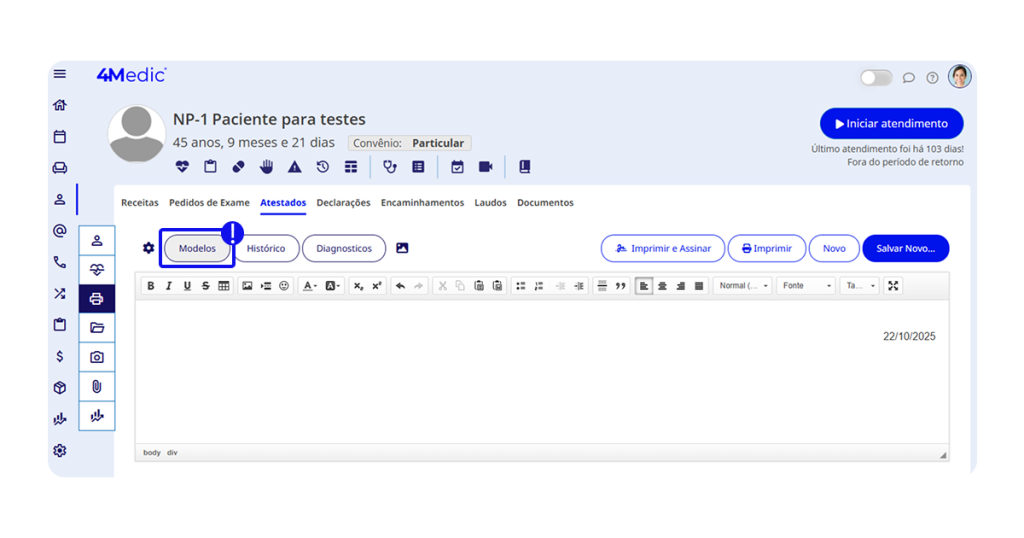This screenshot has width=1024, height=538.
Task: Click the pill medication icon in patient header
Action: [x=238, y=167]
